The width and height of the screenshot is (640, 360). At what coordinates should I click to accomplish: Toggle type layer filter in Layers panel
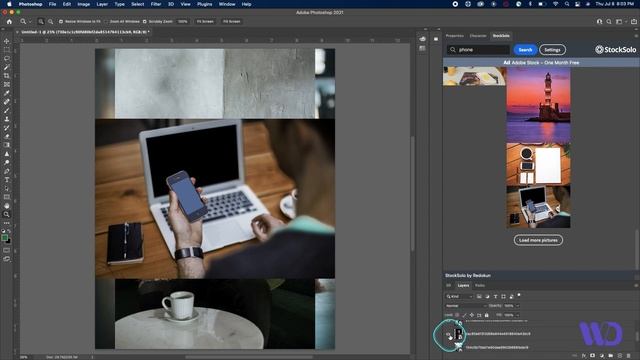click(x=496, y=296)
